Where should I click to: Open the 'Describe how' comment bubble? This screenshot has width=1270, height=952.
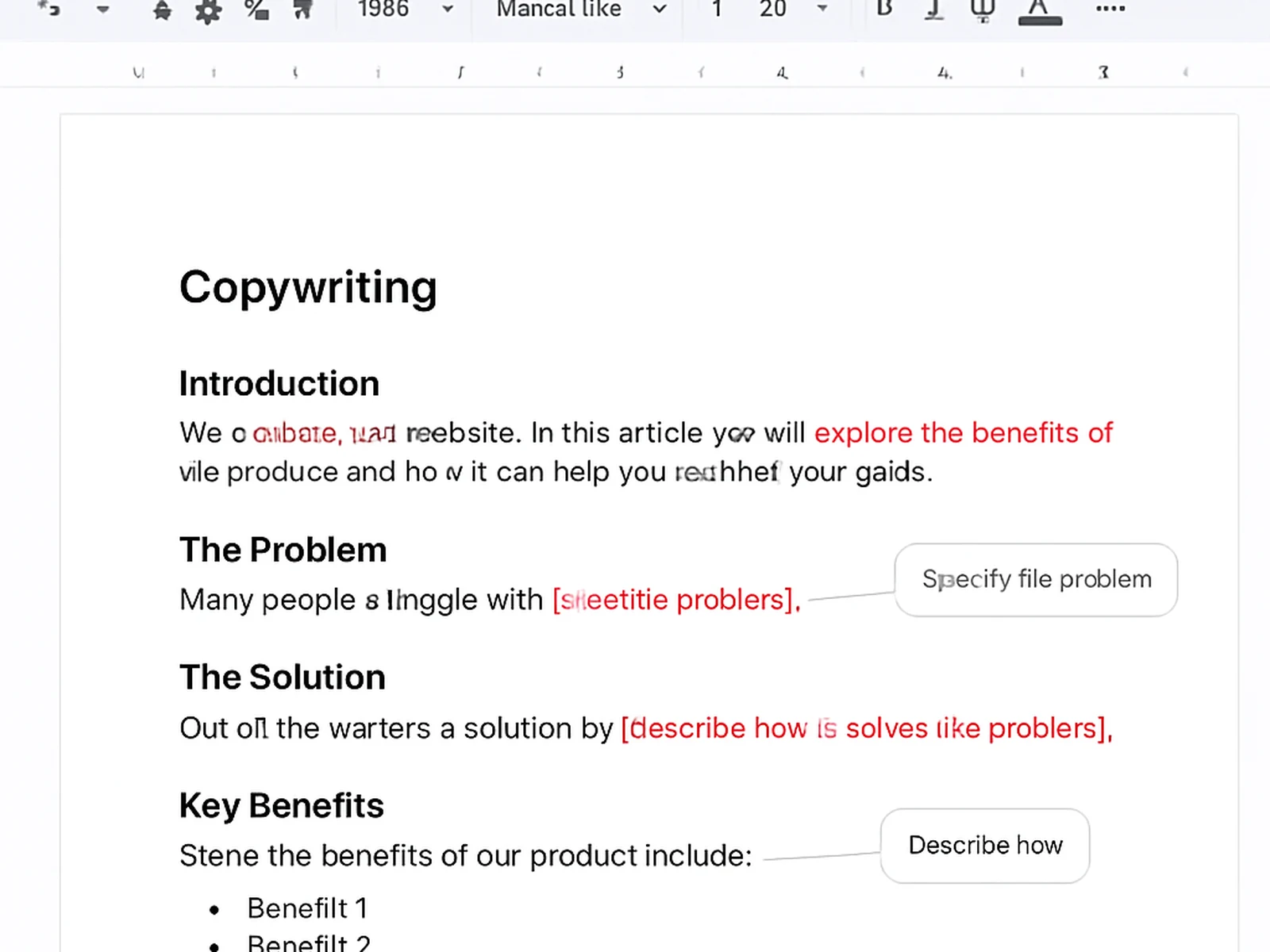(x=985, y=846)
